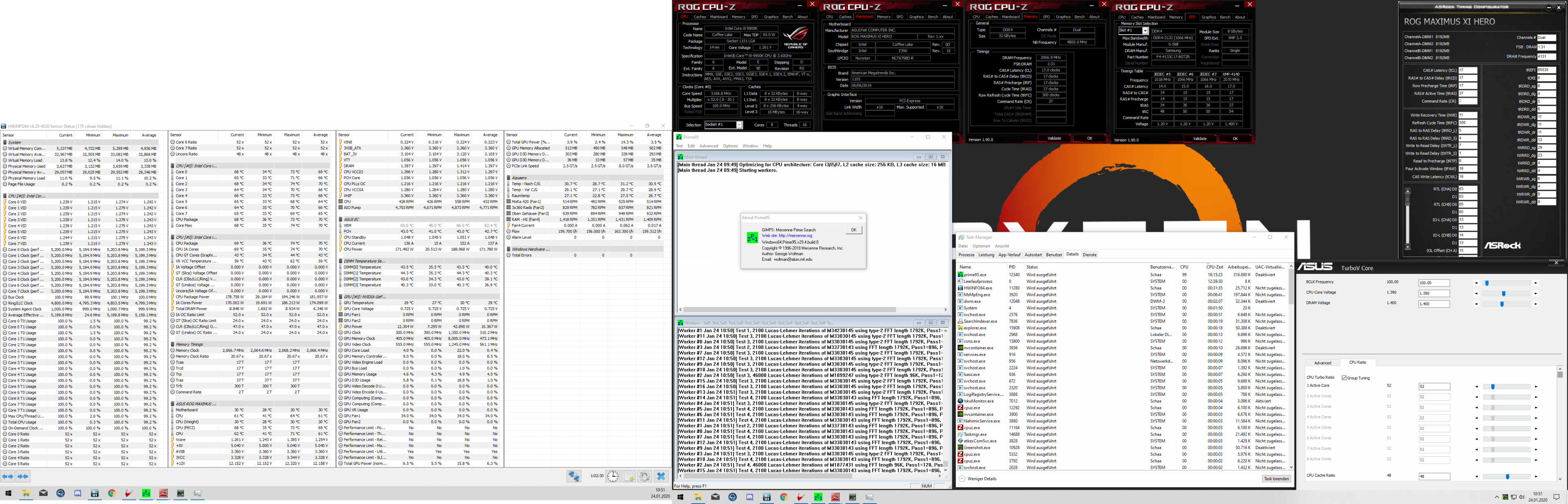
Task: Click HWiNFO network/remote monitoring icon
Action: coord(573,477)
